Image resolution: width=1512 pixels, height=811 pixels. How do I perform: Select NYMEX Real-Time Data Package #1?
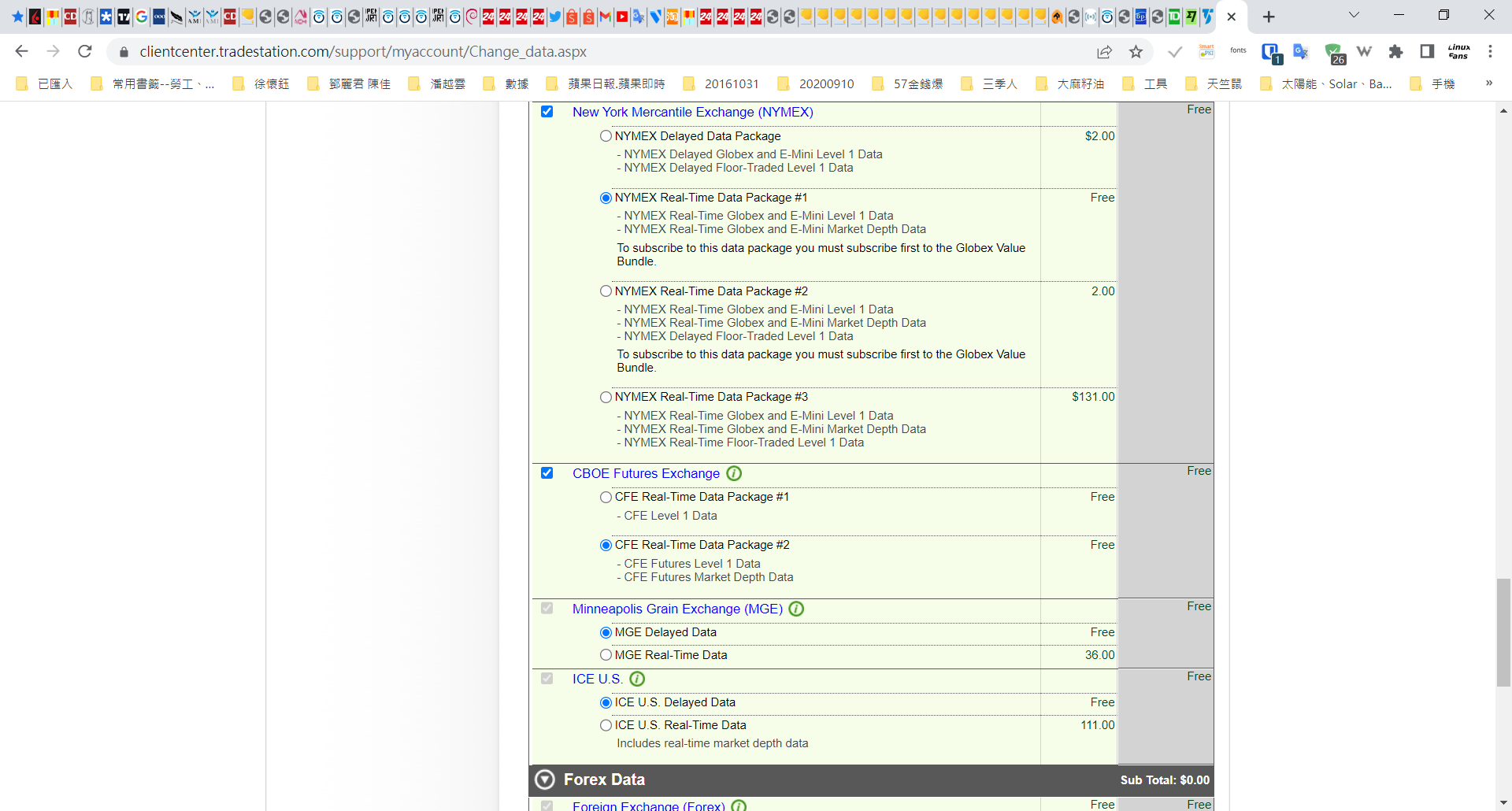606,198
